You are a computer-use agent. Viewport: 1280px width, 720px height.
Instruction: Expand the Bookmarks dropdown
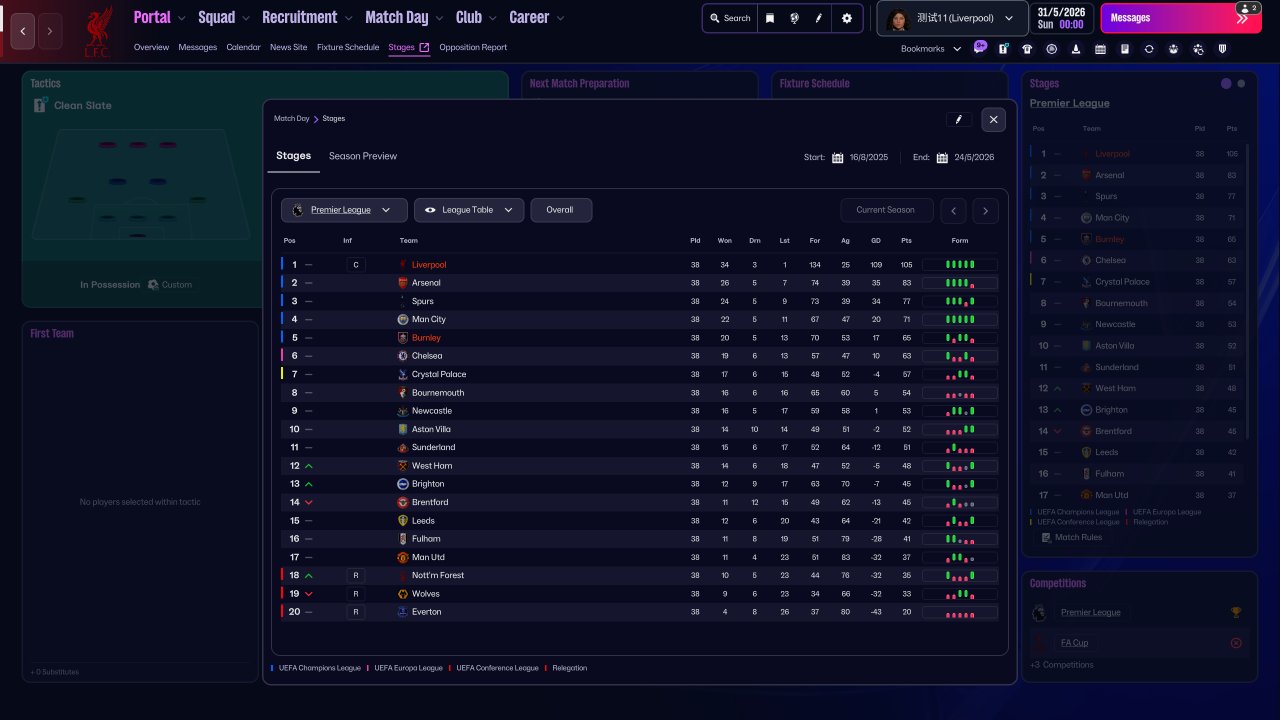[x=931, y=48]
